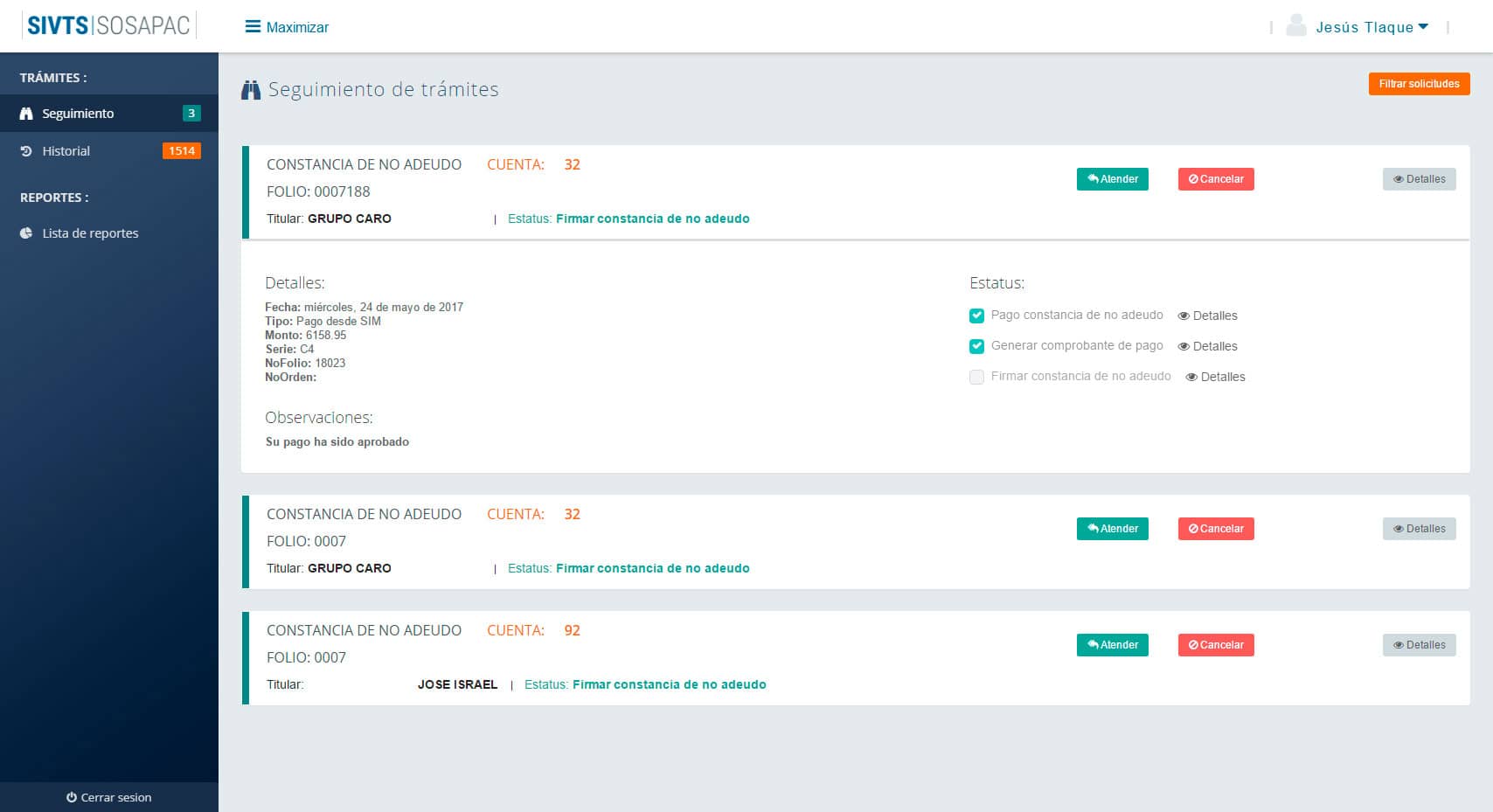
Task: Expand Detalles on JOSE ISRAEL card
Action: [x=1419, y=645]
